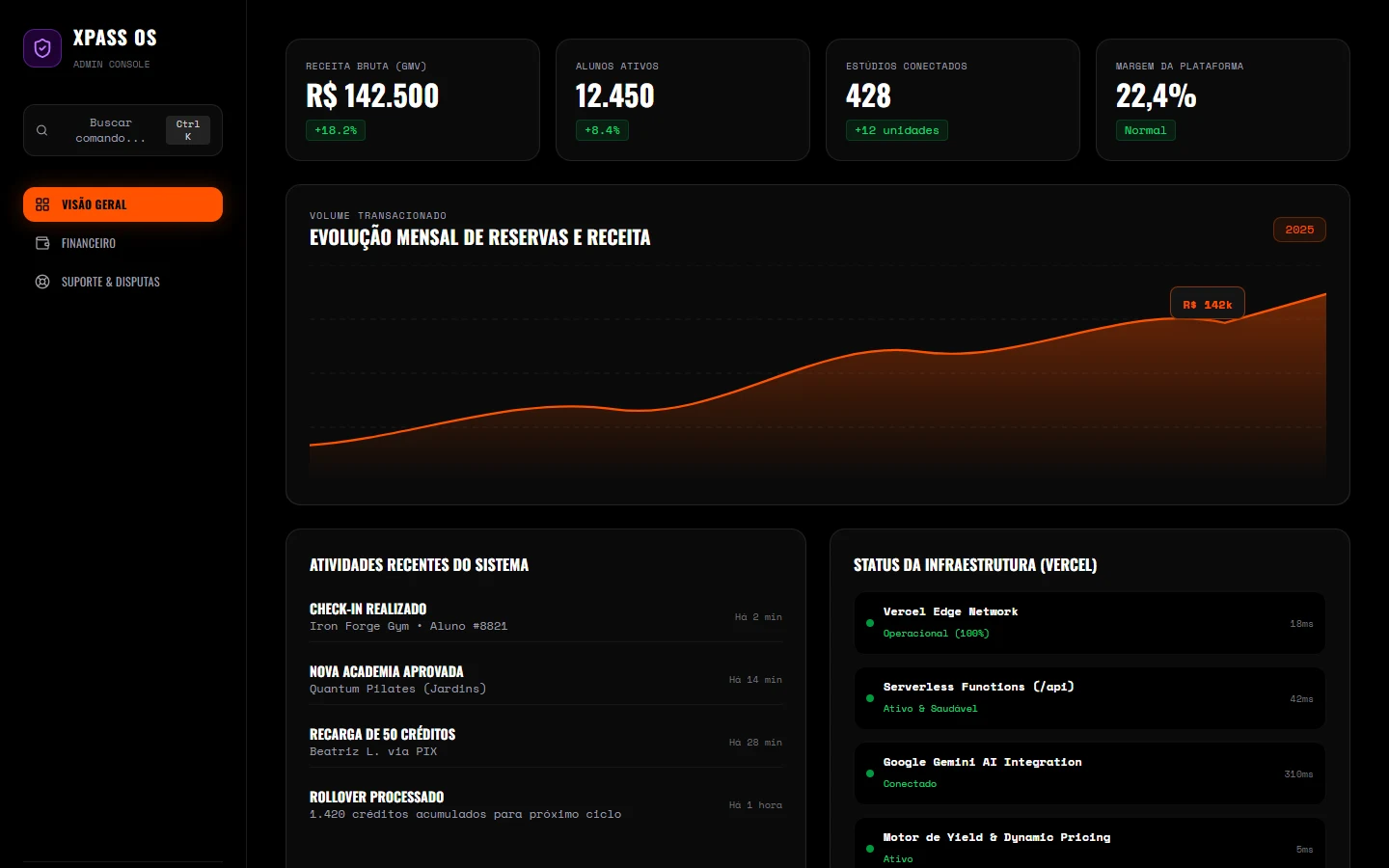This screenshot has width=1389, height=868.
Task: Click the Financeiro wallet icon
Action: tap(42, 243)
